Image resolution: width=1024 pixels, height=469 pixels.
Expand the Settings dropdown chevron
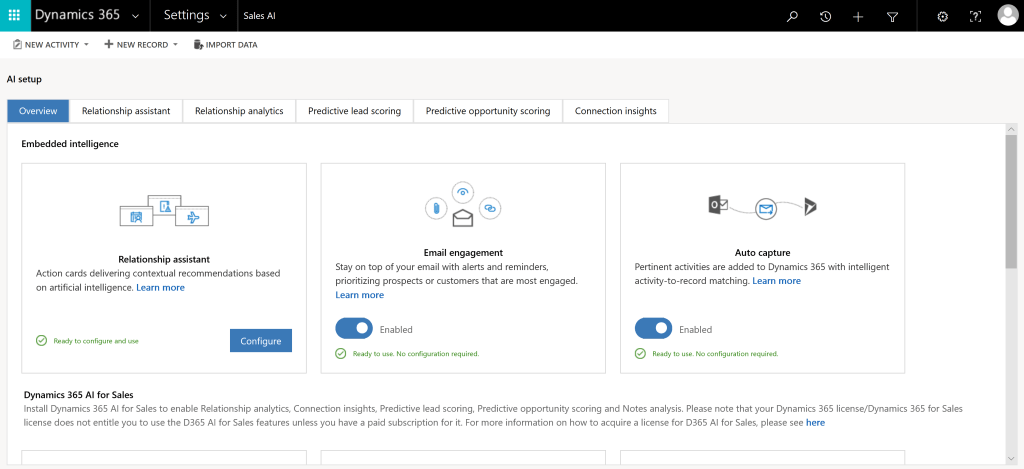pos(223,16)
